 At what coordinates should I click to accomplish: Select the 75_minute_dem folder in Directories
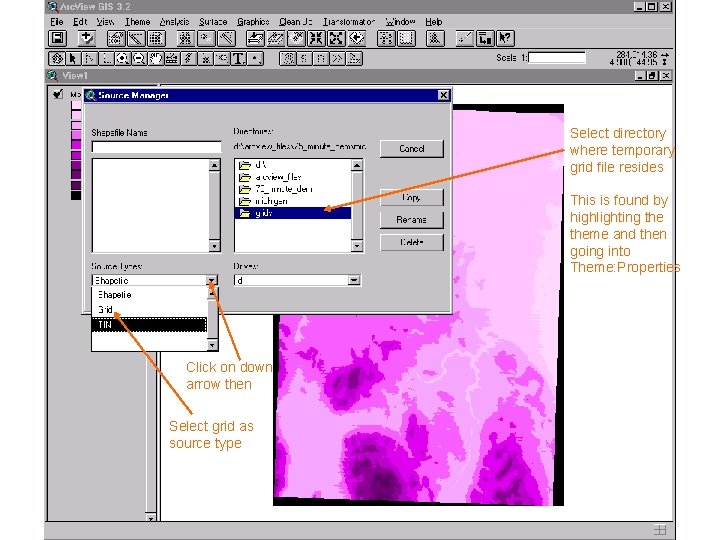(x=293, y=189)
